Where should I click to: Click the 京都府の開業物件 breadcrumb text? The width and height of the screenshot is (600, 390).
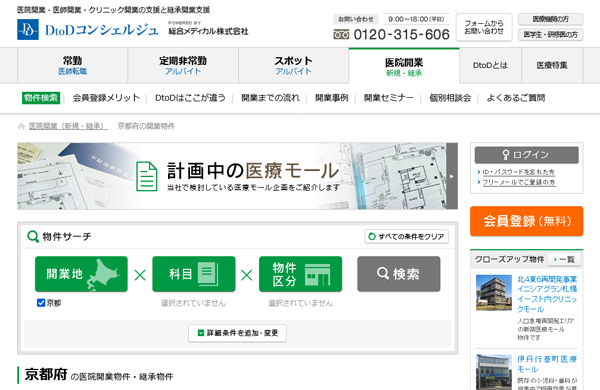point(146,126)
